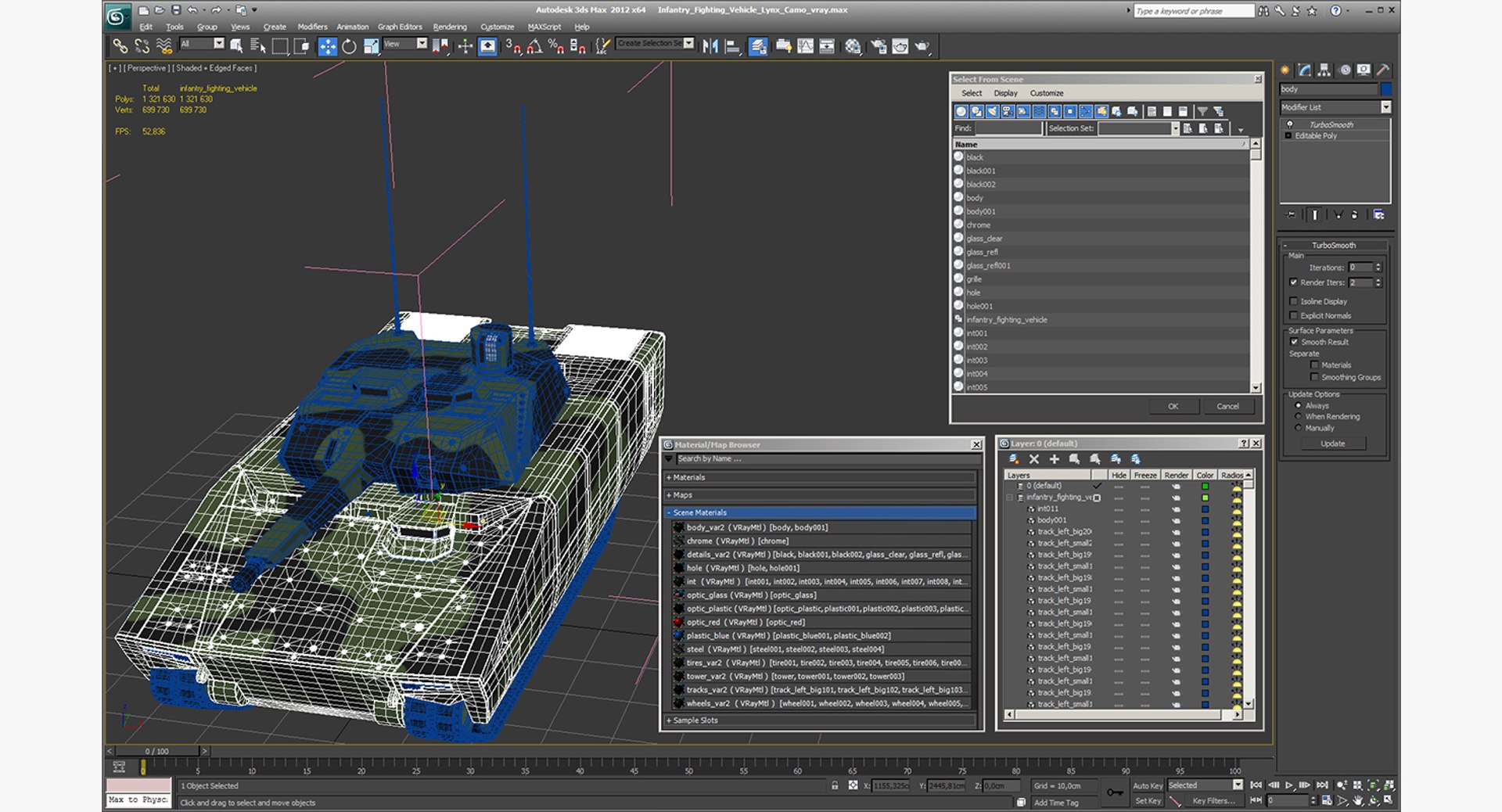Activate the Select and Move tool

(x=327, y=46)
